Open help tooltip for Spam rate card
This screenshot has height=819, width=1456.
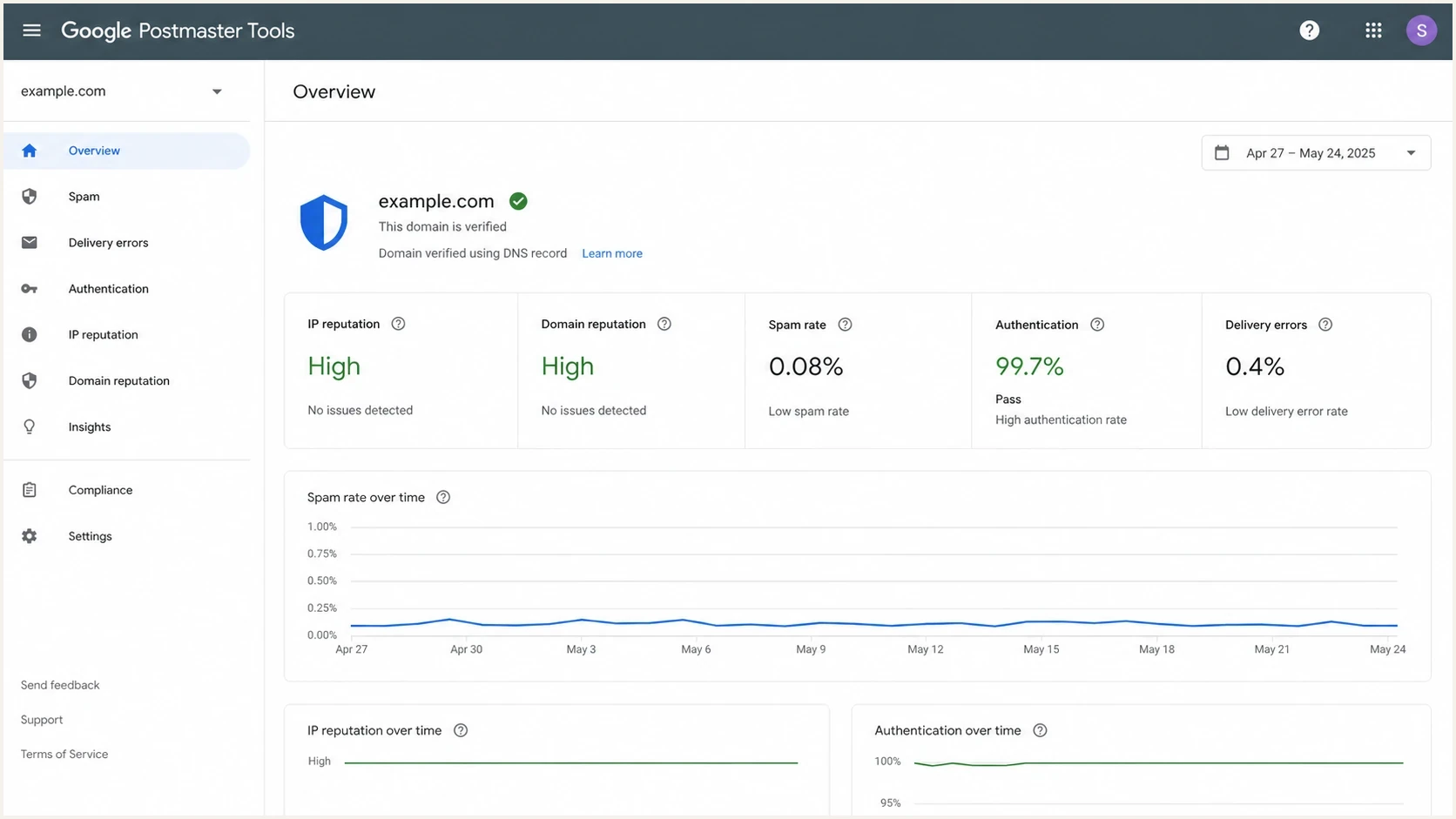coord(845,325)
